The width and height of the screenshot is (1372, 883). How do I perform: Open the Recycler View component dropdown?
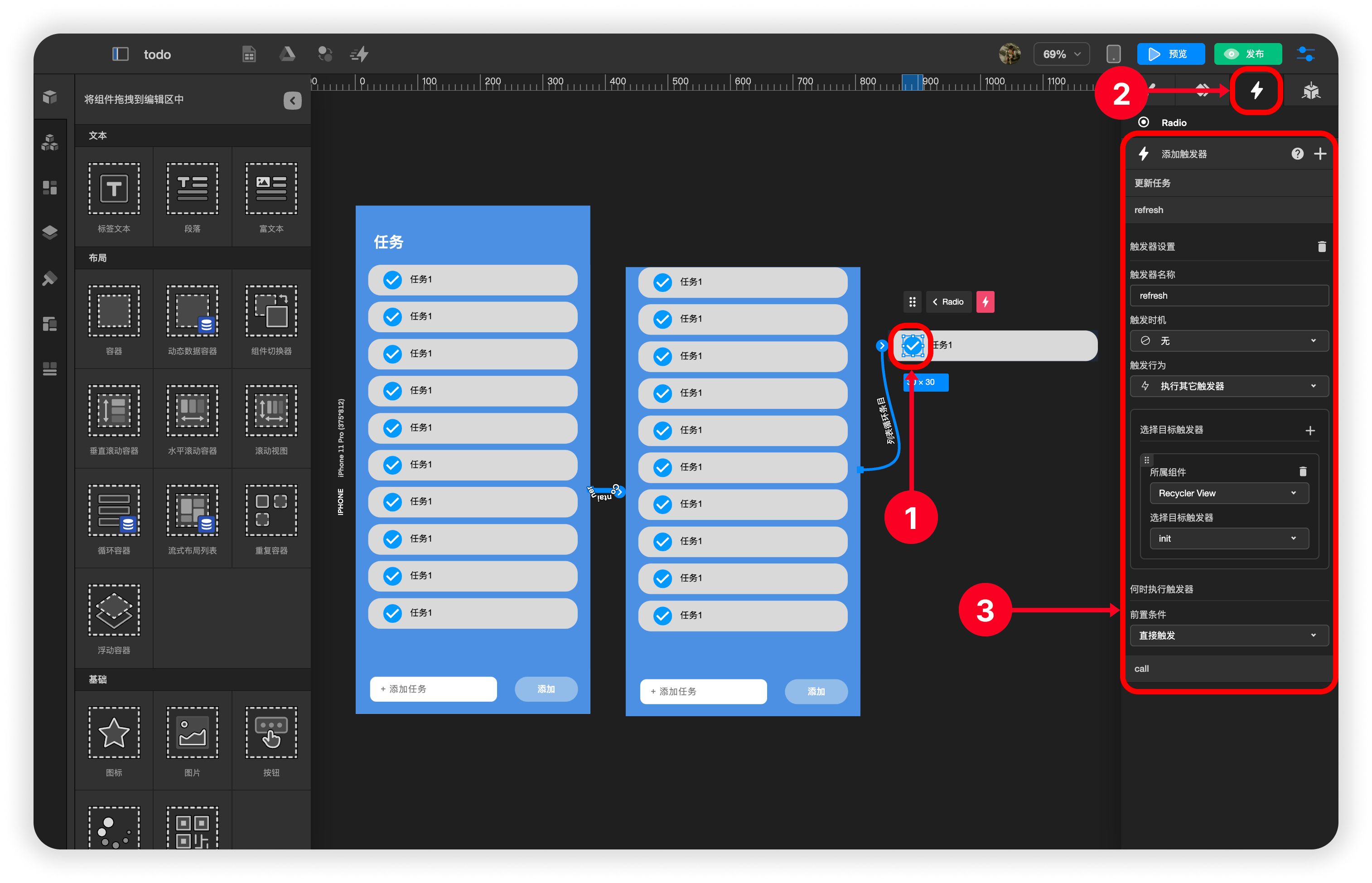pos(1229,493)
